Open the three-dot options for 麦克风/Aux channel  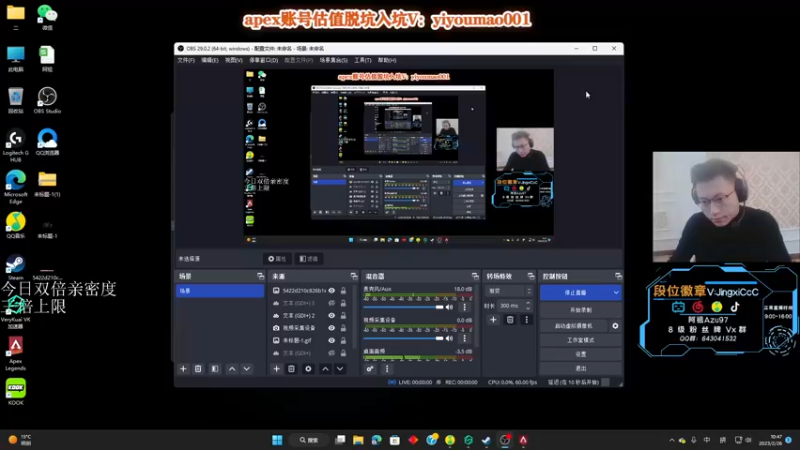point(464,307)
